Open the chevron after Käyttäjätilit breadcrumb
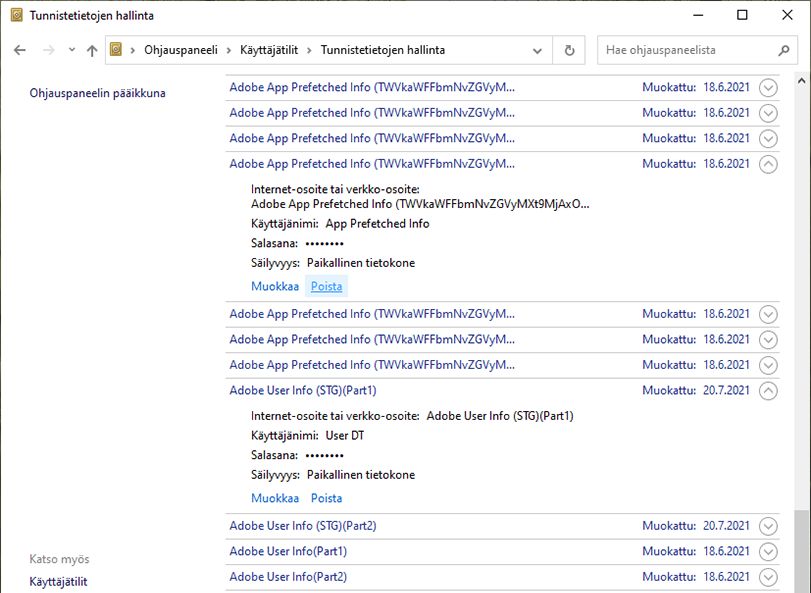Image resolution: width=811 pixels, height=593 pixels. pyautogui.click(x=309, y=50)
